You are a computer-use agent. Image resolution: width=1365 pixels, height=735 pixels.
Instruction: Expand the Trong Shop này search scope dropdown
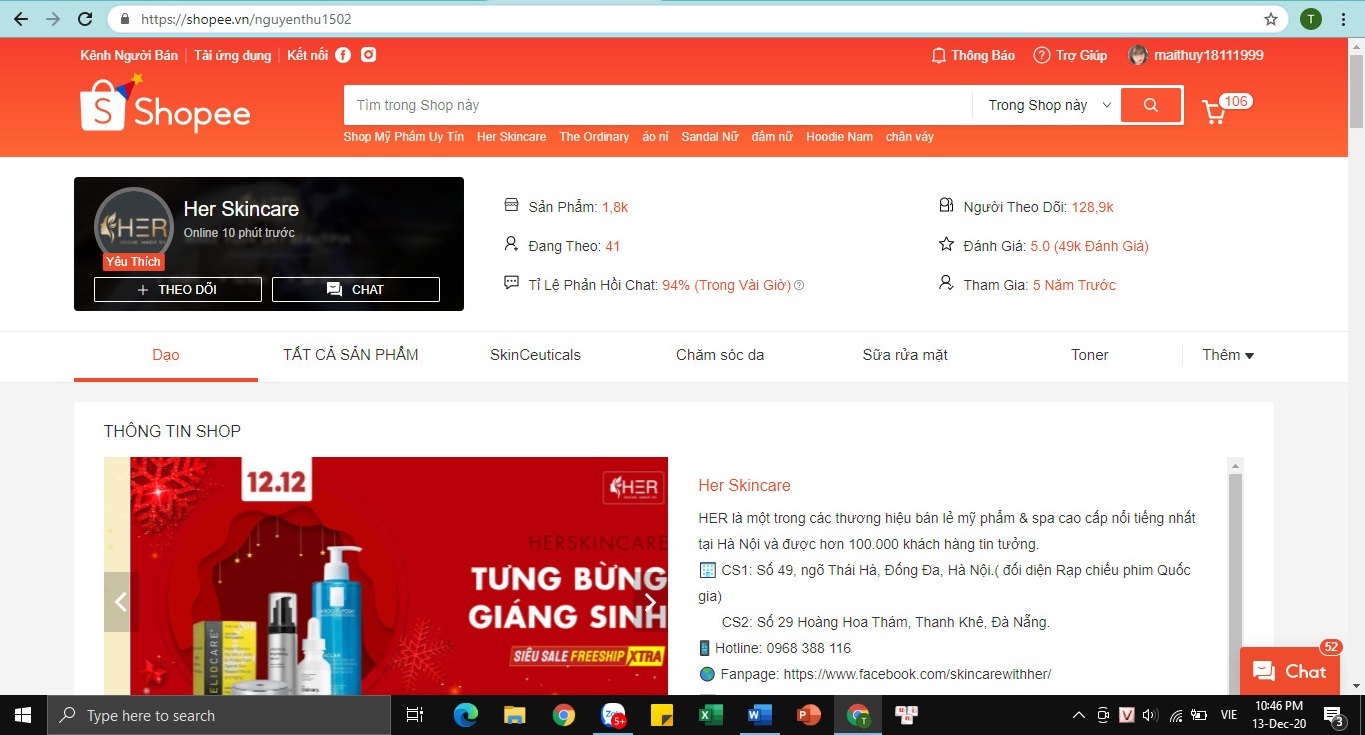click(x=1050, y=105)
